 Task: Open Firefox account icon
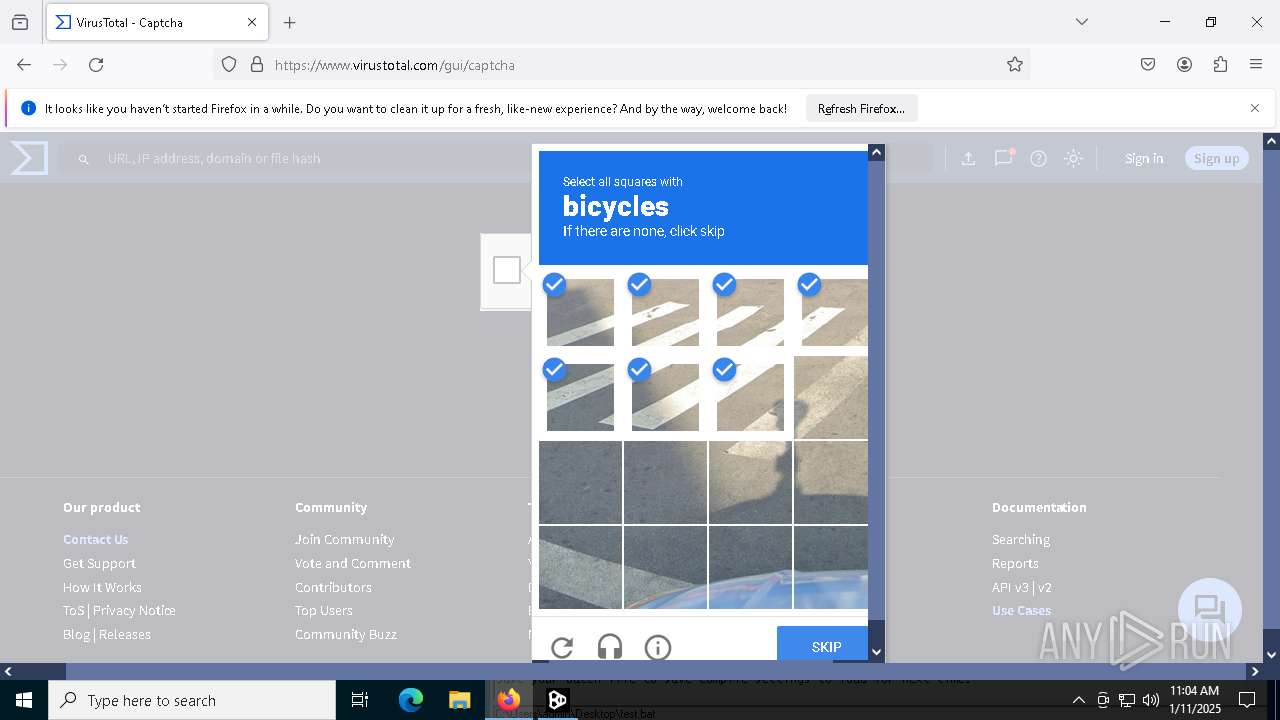click(1184, 64)
